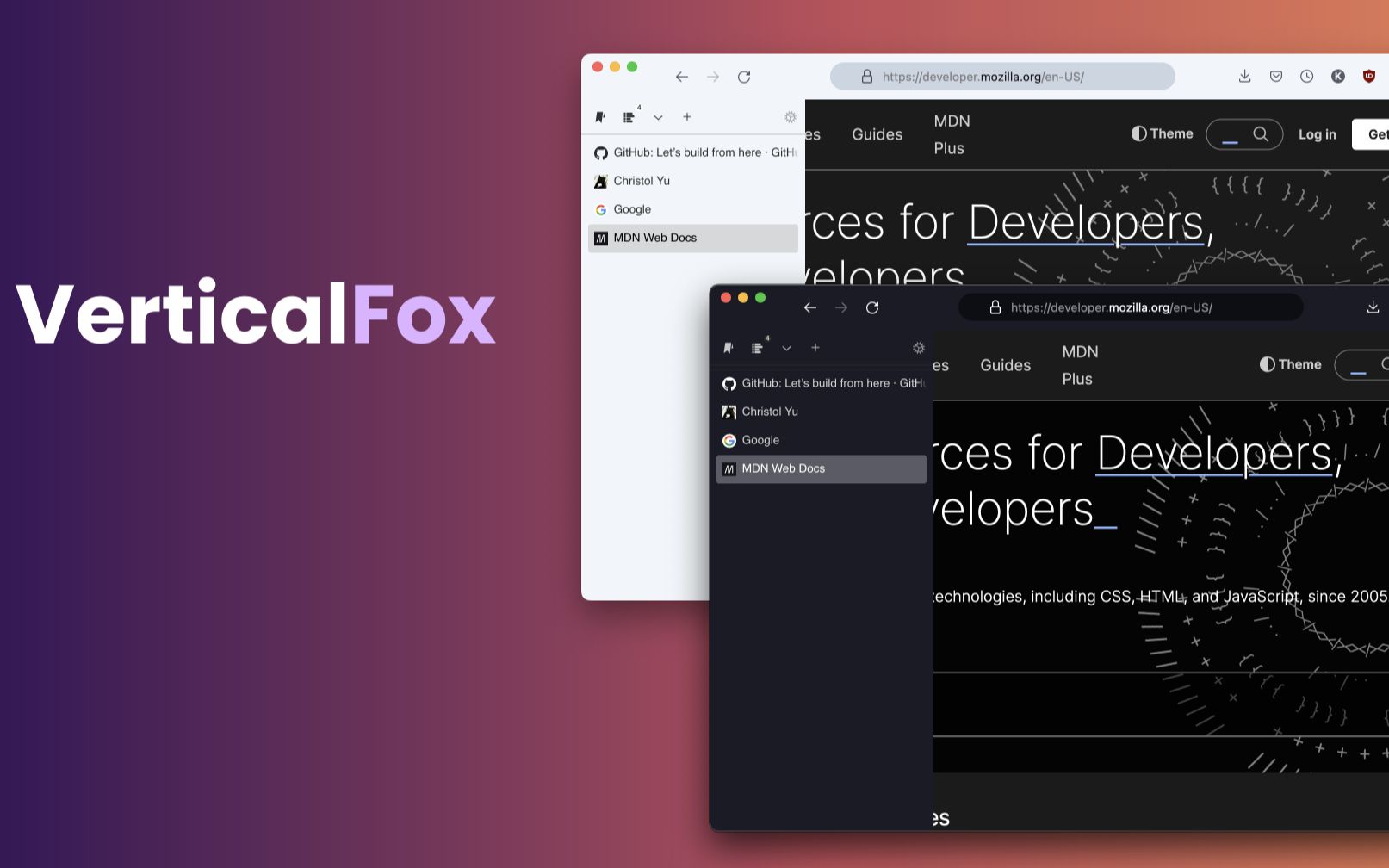Select GitHub tab in the light sidebar
The width and height of the screenshot is (1389, 868).
[693, 152]
